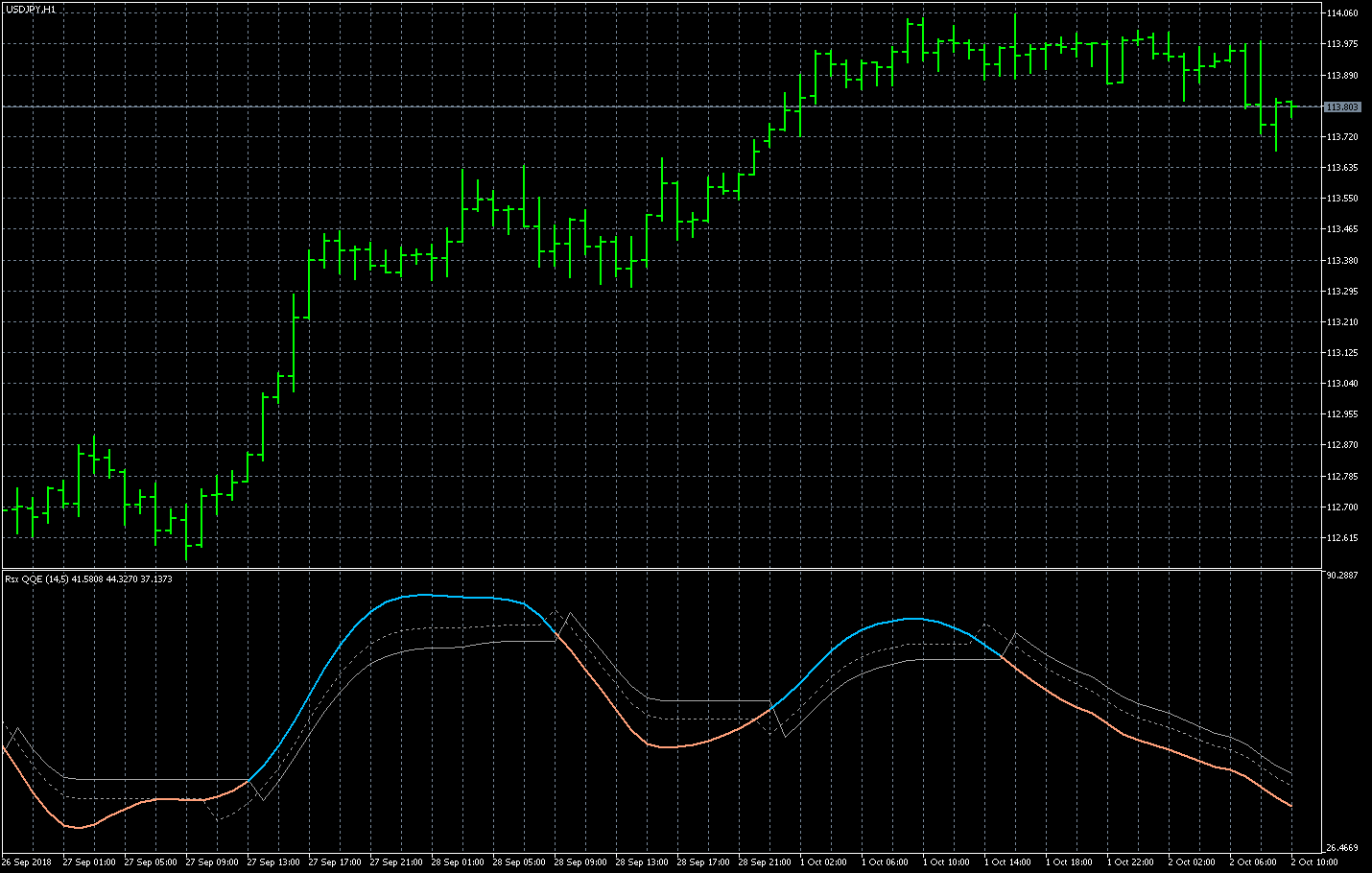The image size is (1372, 873).
Task: Click the 28 Sep 17:00 time label
Action: [x=703, y=862]
